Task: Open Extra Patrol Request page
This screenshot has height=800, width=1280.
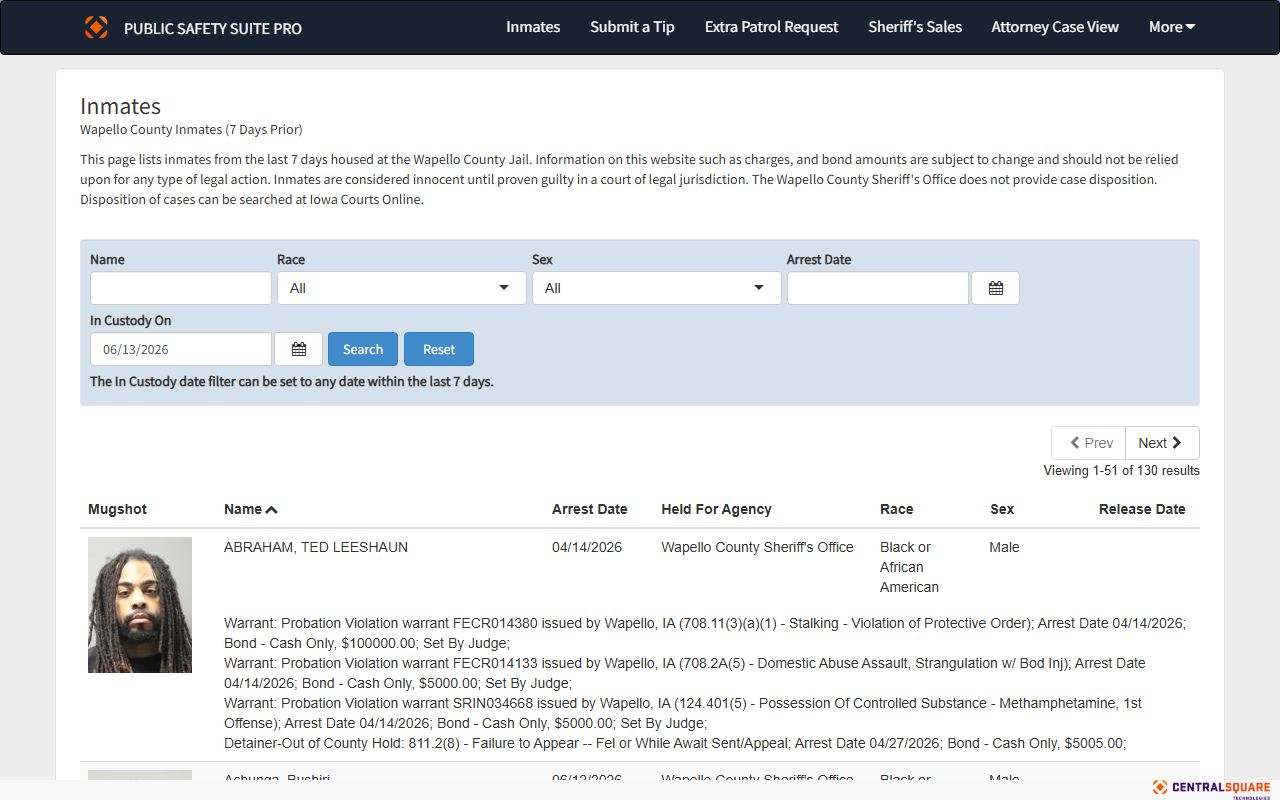Action: pyautogui.click(x=771, y=27)
